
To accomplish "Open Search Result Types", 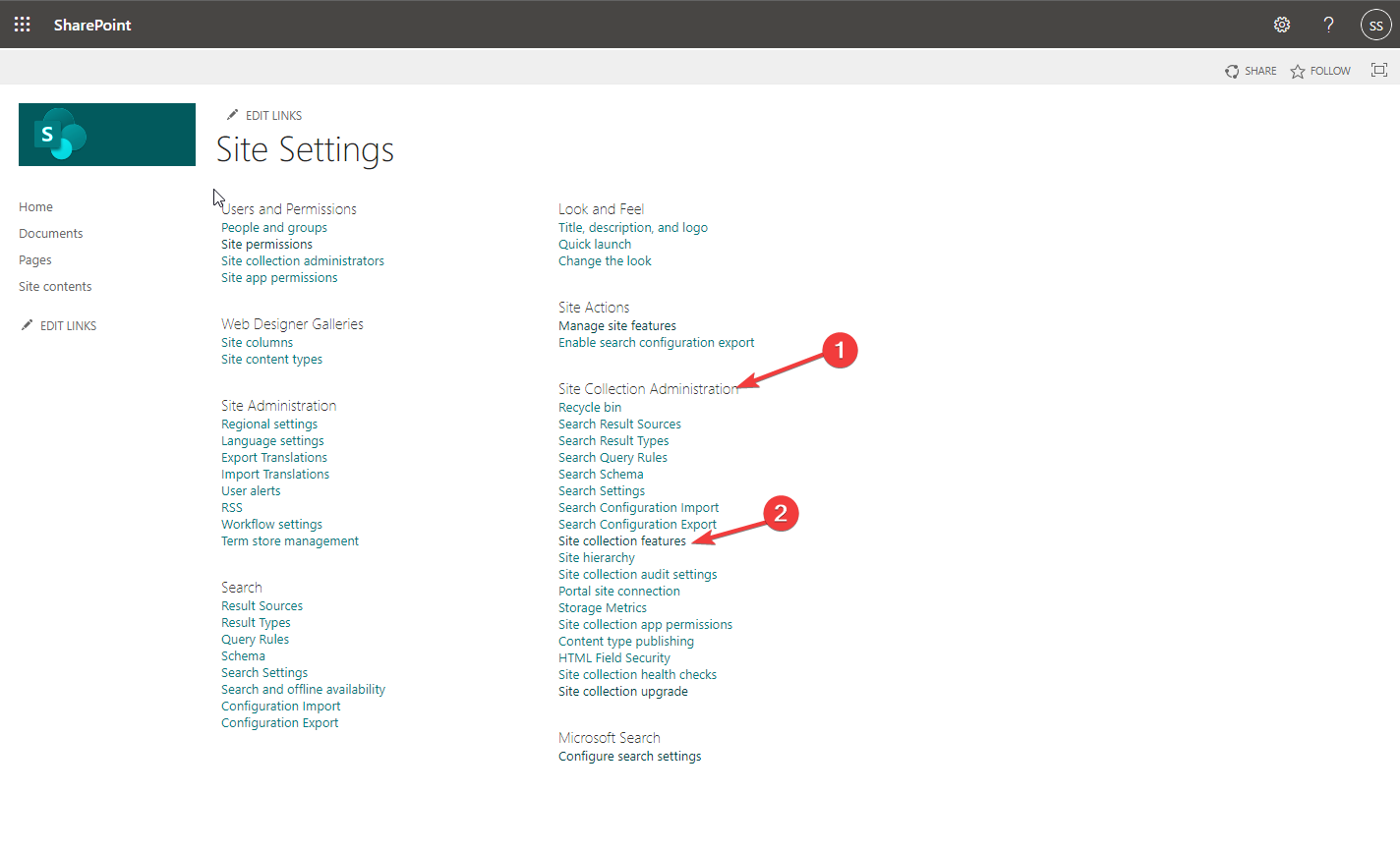I will (x=613, y=440).
